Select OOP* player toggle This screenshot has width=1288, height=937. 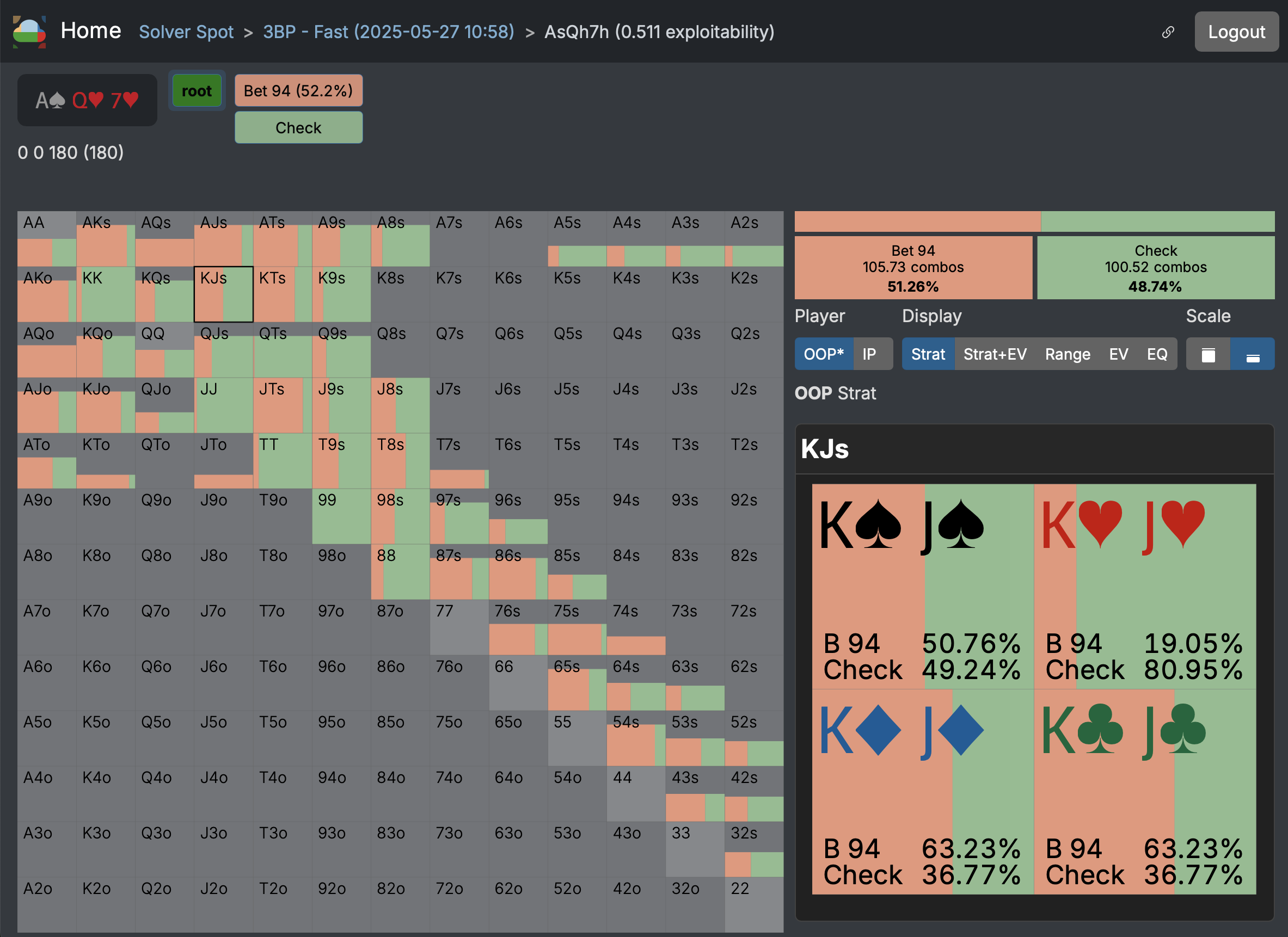click(x=824, y=355)
